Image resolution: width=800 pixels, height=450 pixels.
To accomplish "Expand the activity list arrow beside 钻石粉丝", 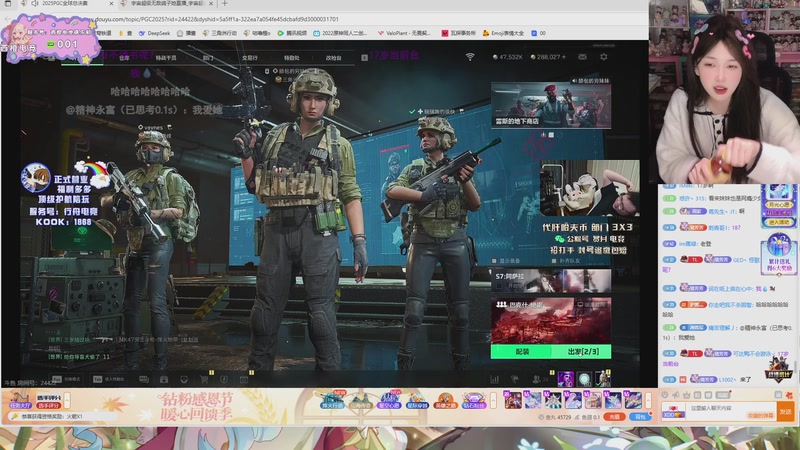I will coord(493,401).
